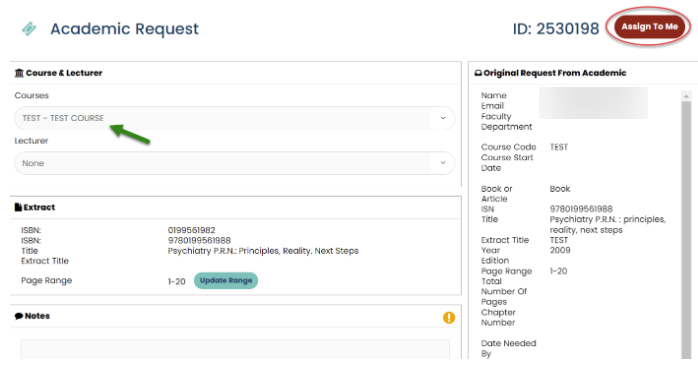This screenshot has height=376, width=698.
Task: Click the scrollbar up arrow in request panel
Action: point(686,96)
